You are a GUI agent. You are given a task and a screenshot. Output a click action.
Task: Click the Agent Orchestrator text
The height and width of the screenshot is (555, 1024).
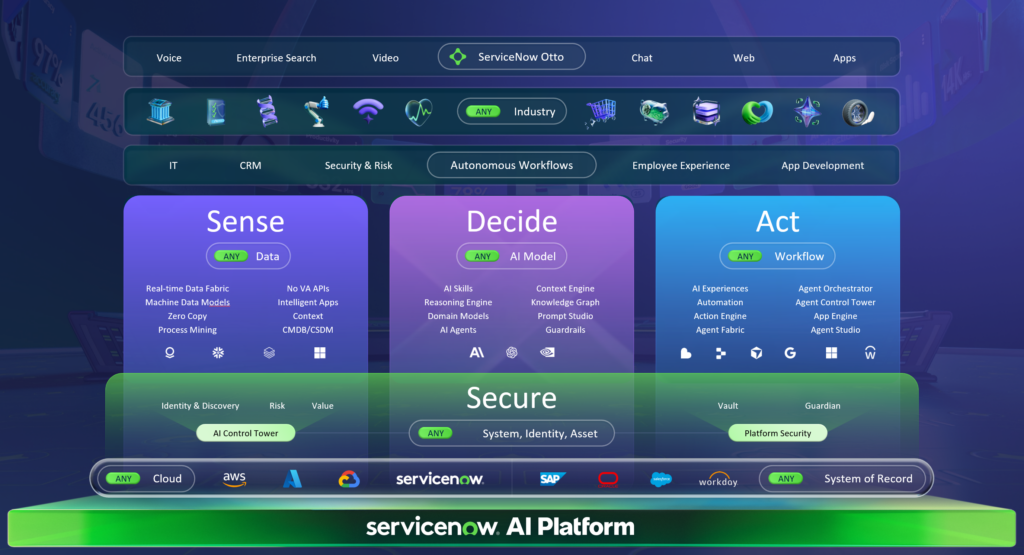coord(835,288)
